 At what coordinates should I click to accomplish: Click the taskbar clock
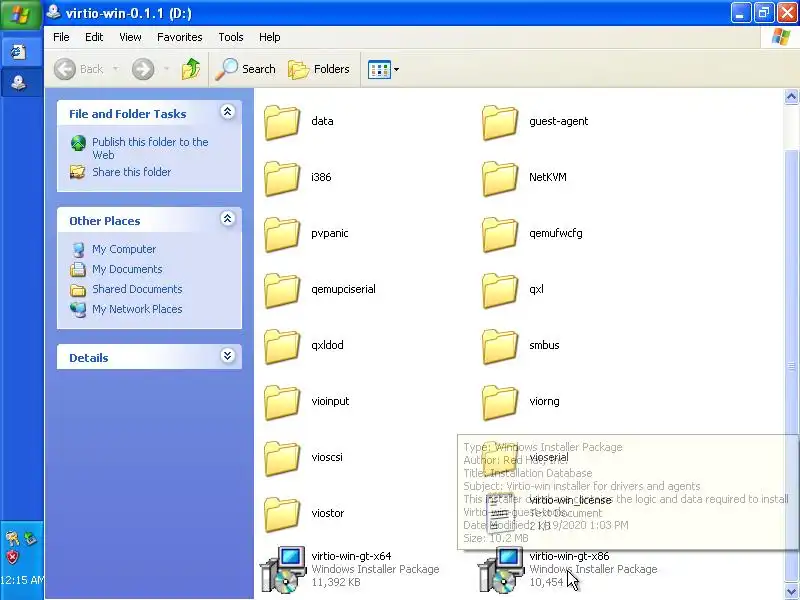click(x=22, y=580)
